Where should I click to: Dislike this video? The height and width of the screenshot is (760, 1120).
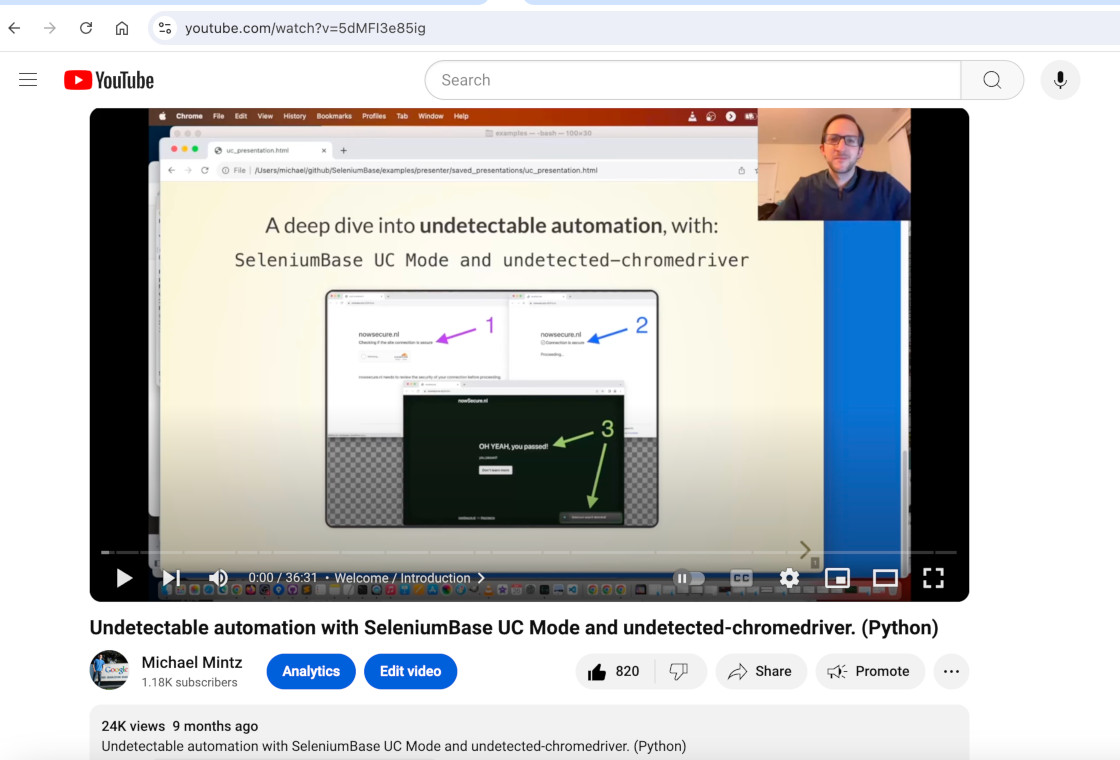(x=679, y=671)
